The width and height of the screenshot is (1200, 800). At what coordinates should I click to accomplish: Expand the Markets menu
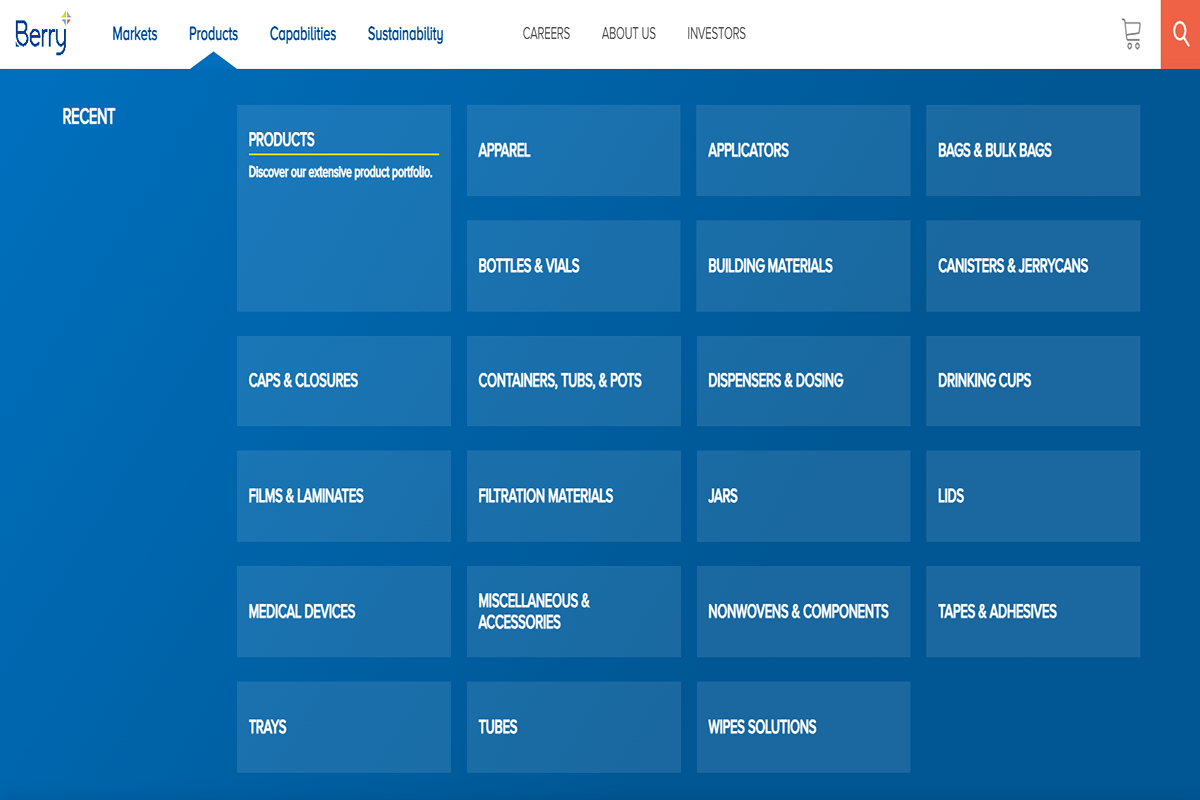point(134,34)
